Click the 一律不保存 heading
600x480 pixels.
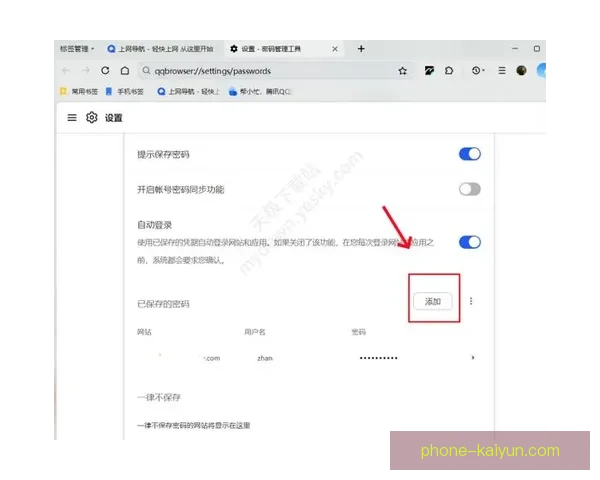(159, 397)
